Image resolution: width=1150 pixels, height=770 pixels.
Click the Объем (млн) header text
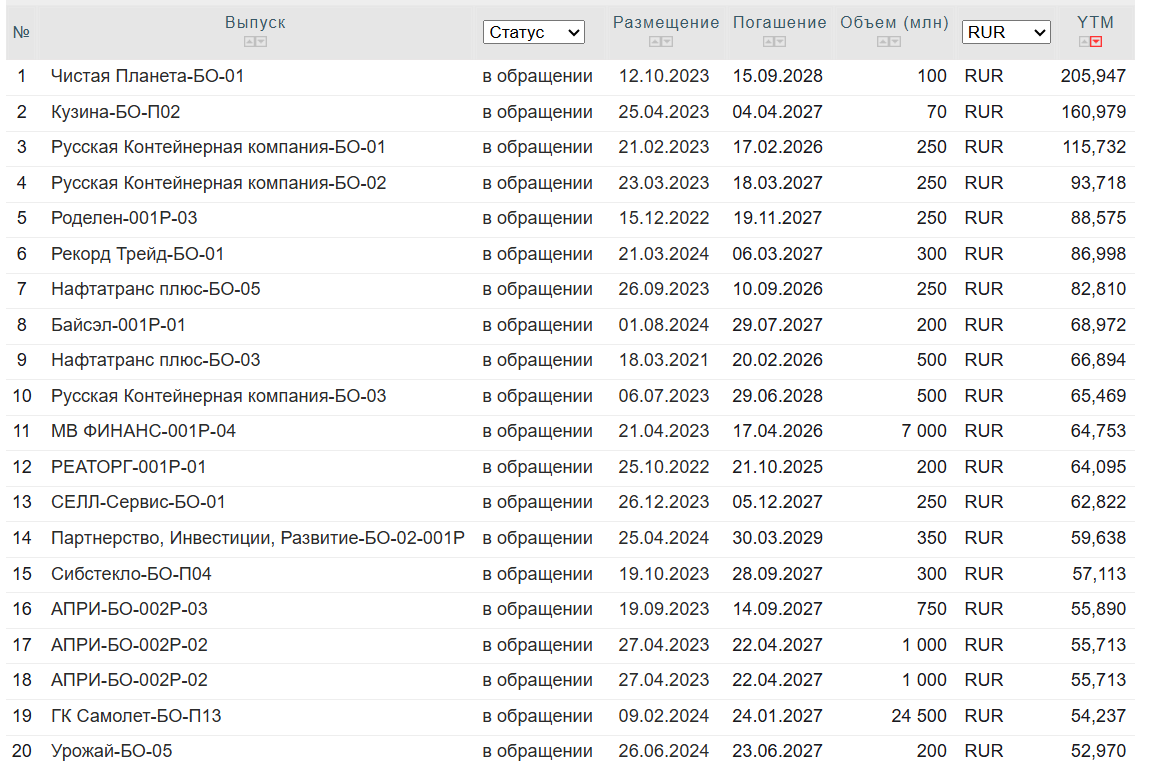click(894, 23)
